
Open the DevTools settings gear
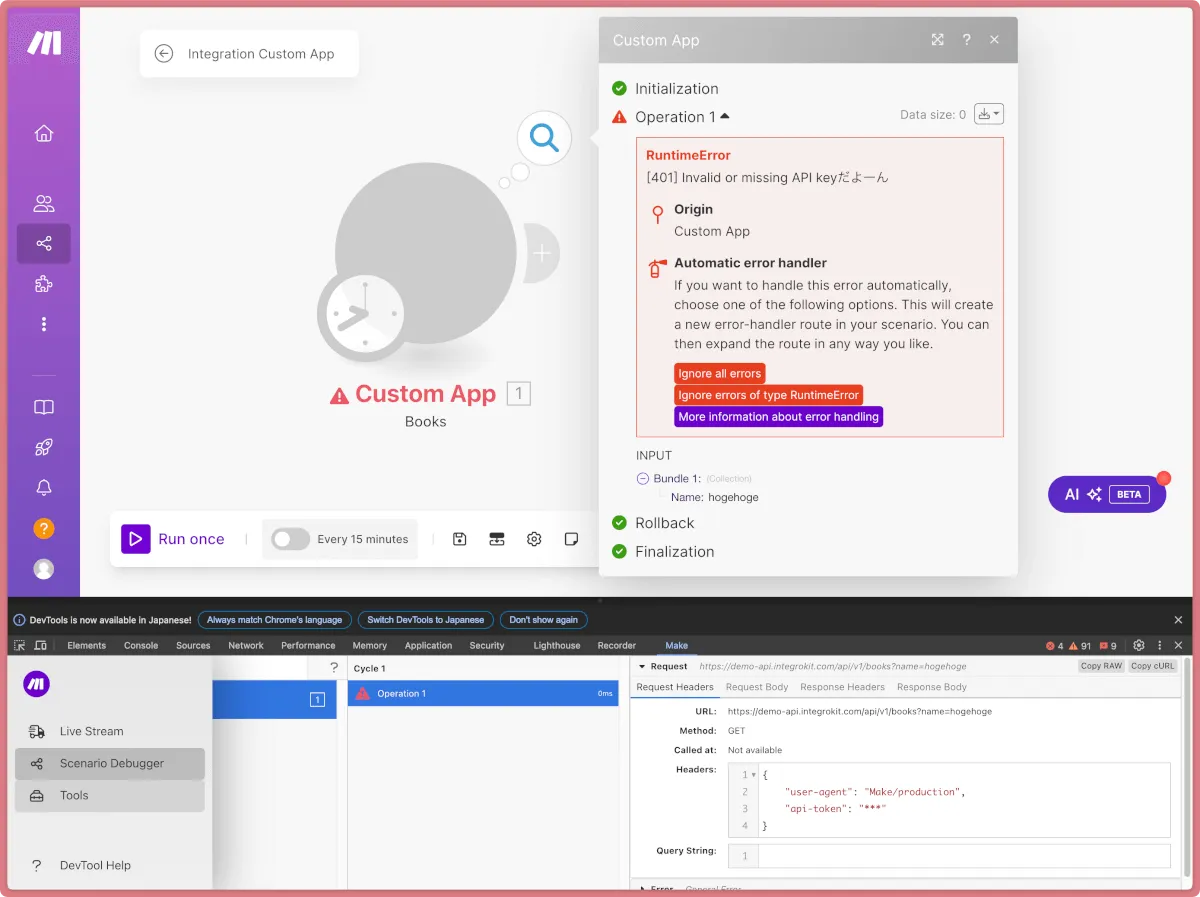[1139, 646]
